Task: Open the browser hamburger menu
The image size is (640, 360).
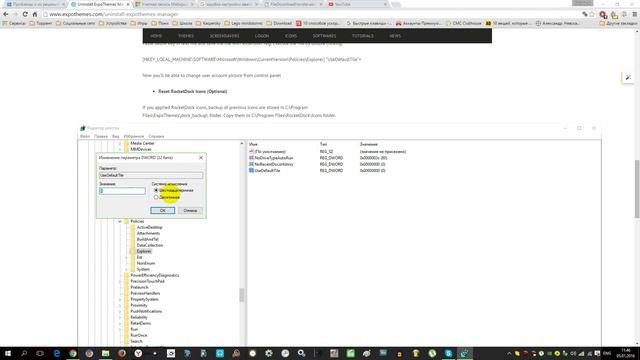Action: [x=635, y=14]
